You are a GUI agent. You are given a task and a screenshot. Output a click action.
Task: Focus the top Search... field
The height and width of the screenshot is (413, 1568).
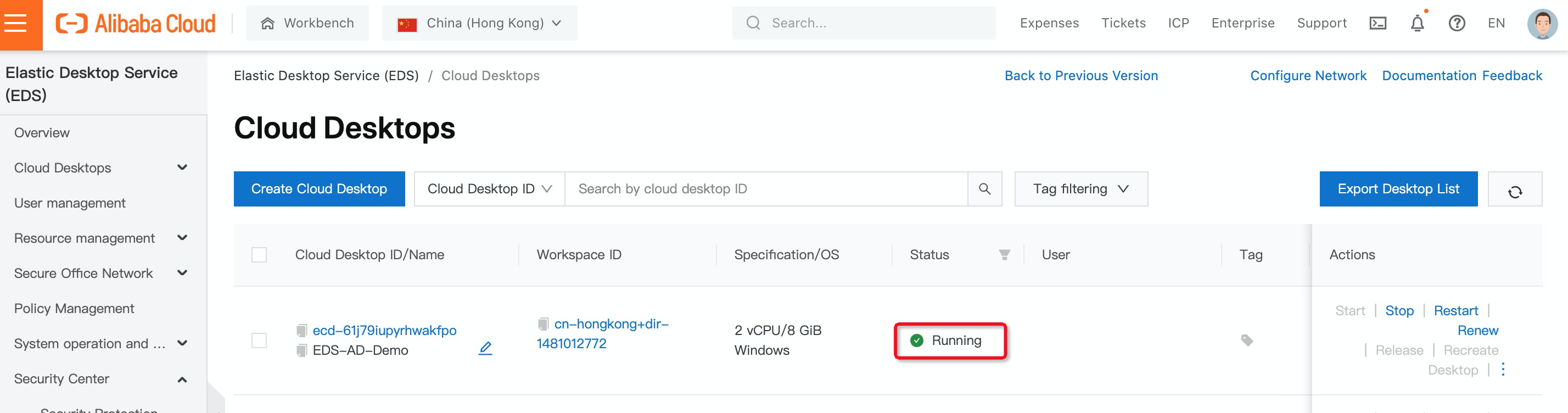864,23
